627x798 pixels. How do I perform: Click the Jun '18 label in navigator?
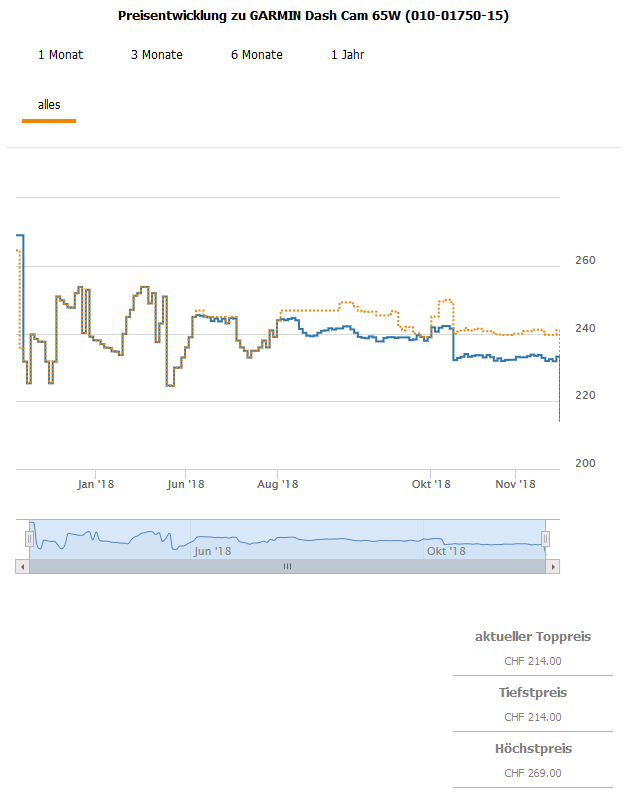[212, 551]
